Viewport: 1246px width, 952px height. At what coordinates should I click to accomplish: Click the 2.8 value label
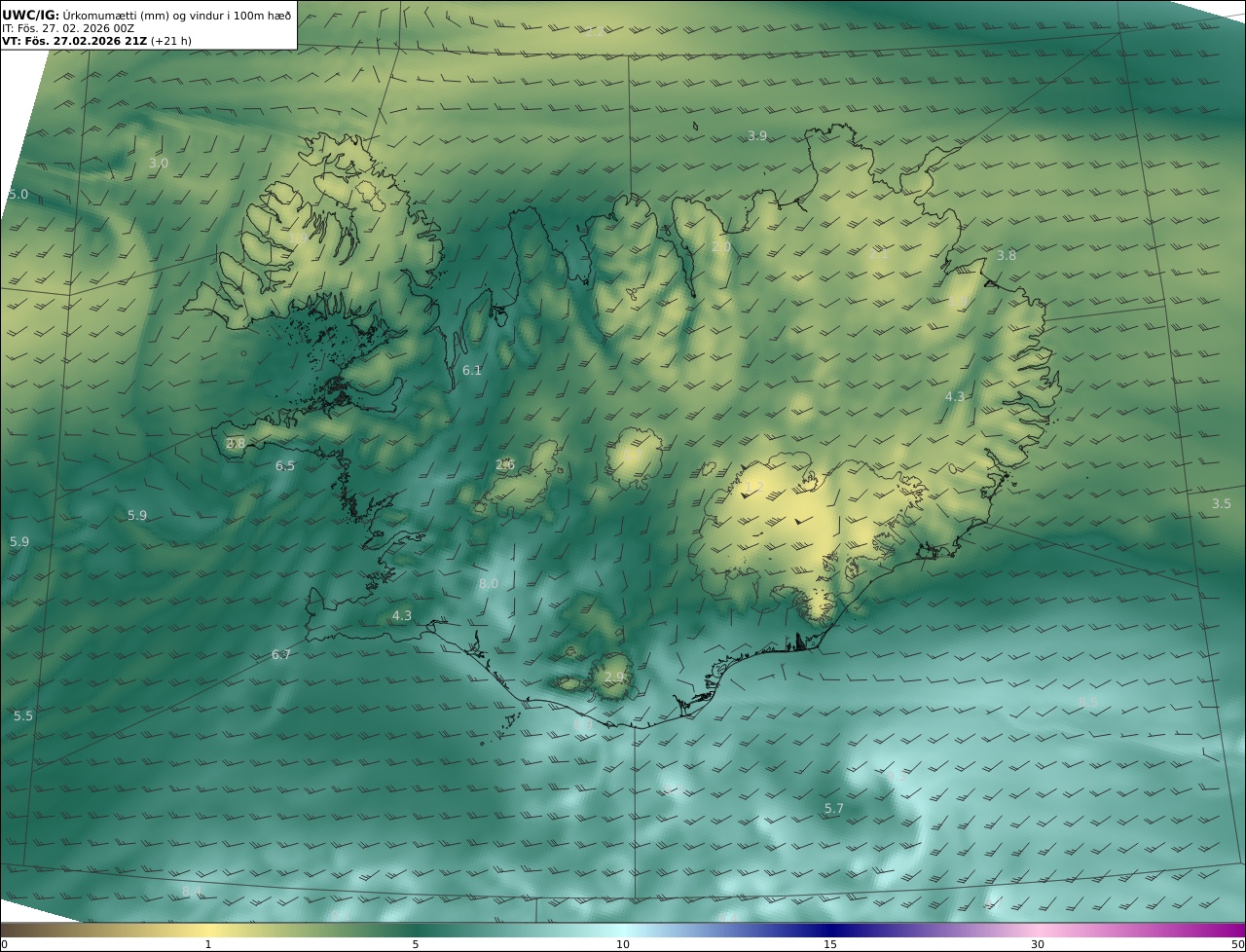coord(236,444)
